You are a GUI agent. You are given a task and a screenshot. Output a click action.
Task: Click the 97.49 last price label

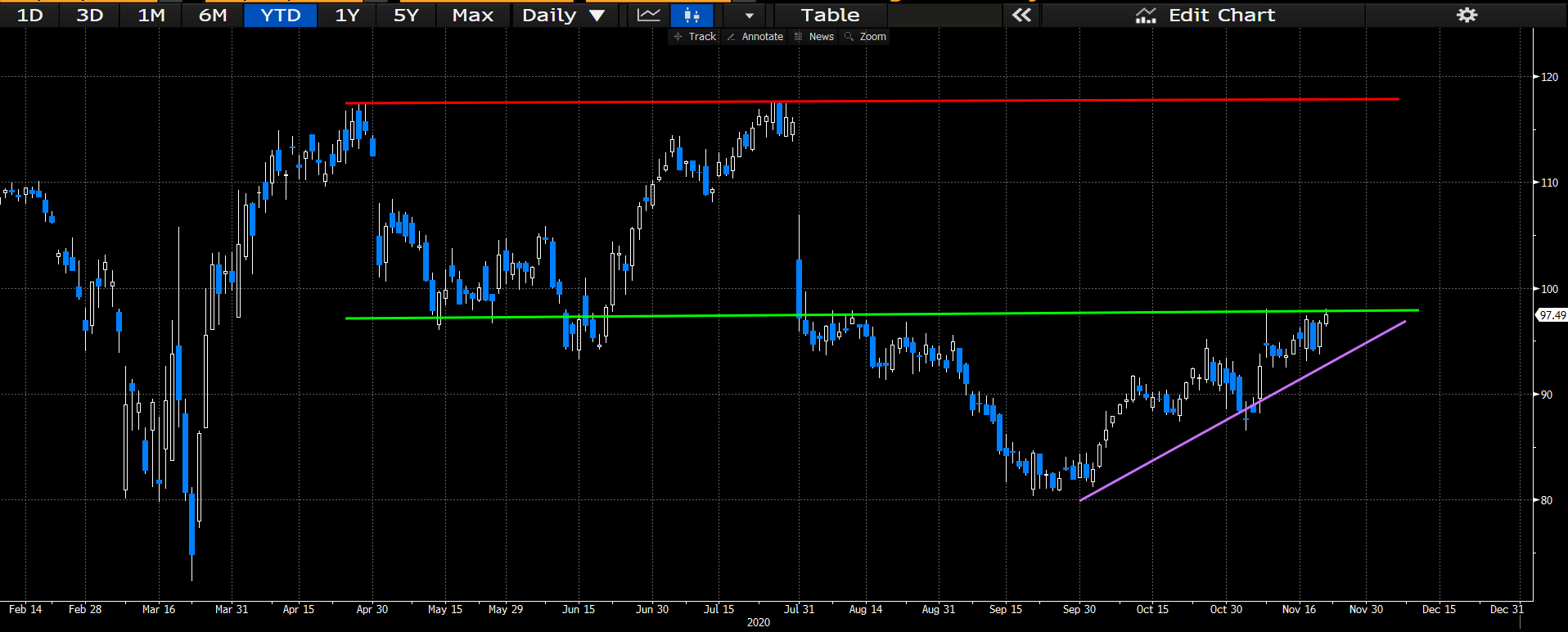pos(1552,315)
